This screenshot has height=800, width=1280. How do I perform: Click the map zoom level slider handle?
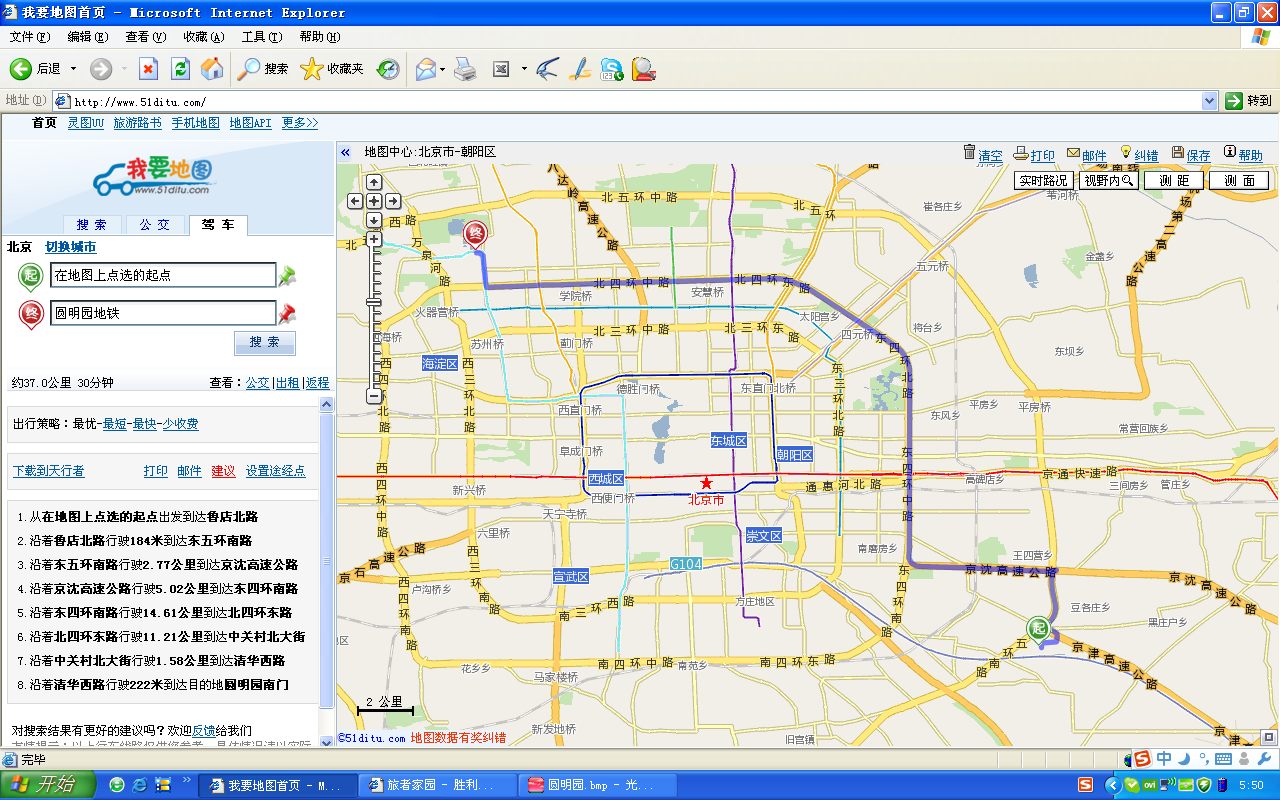click(374, 301)
